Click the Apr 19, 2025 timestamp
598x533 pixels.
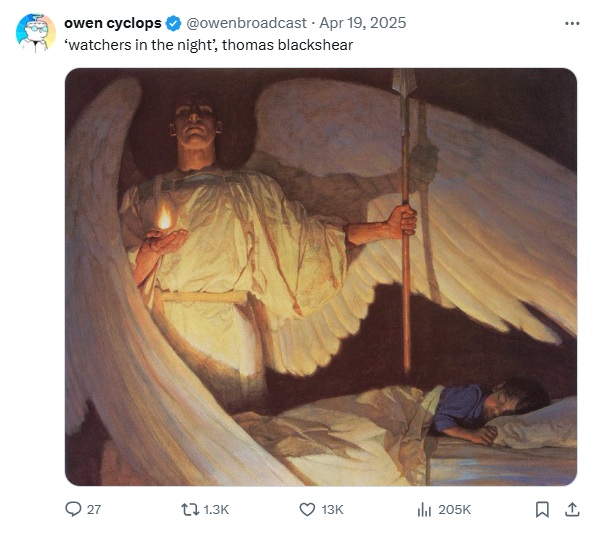pyautogui.click(x=363, y=23)
